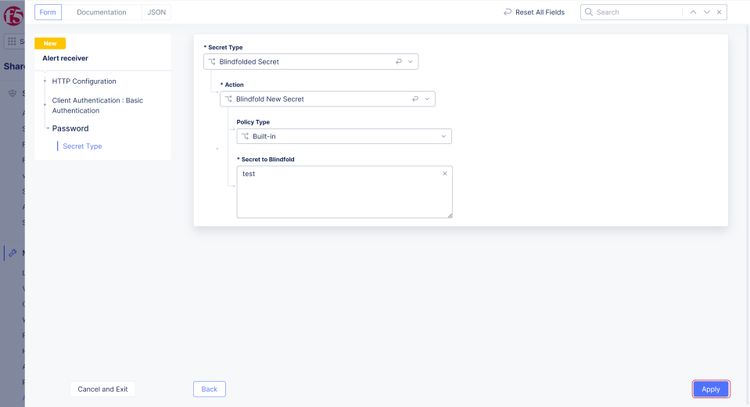Click the Back button
This screenshot has width=750, height=407.
coord(209,389)
